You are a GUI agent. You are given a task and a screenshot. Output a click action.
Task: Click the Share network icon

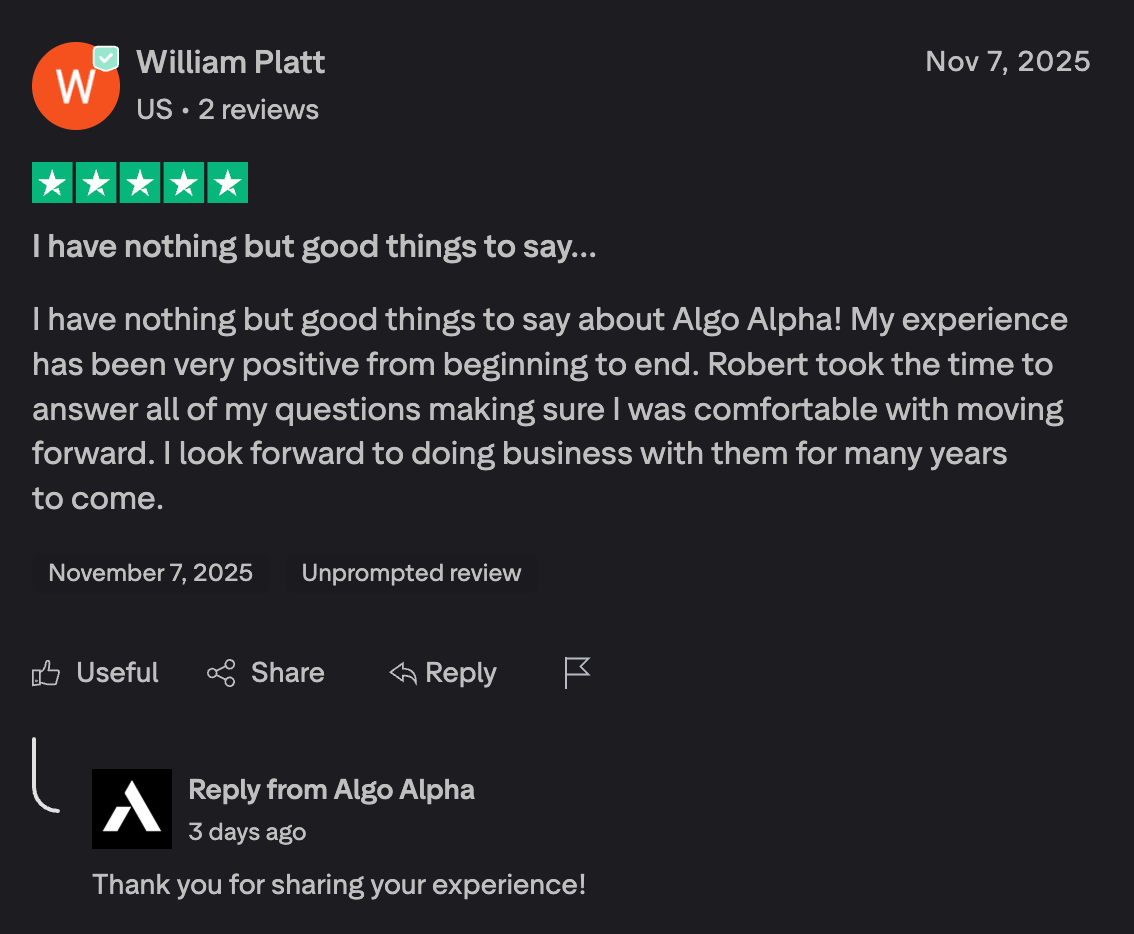(221, 673)
